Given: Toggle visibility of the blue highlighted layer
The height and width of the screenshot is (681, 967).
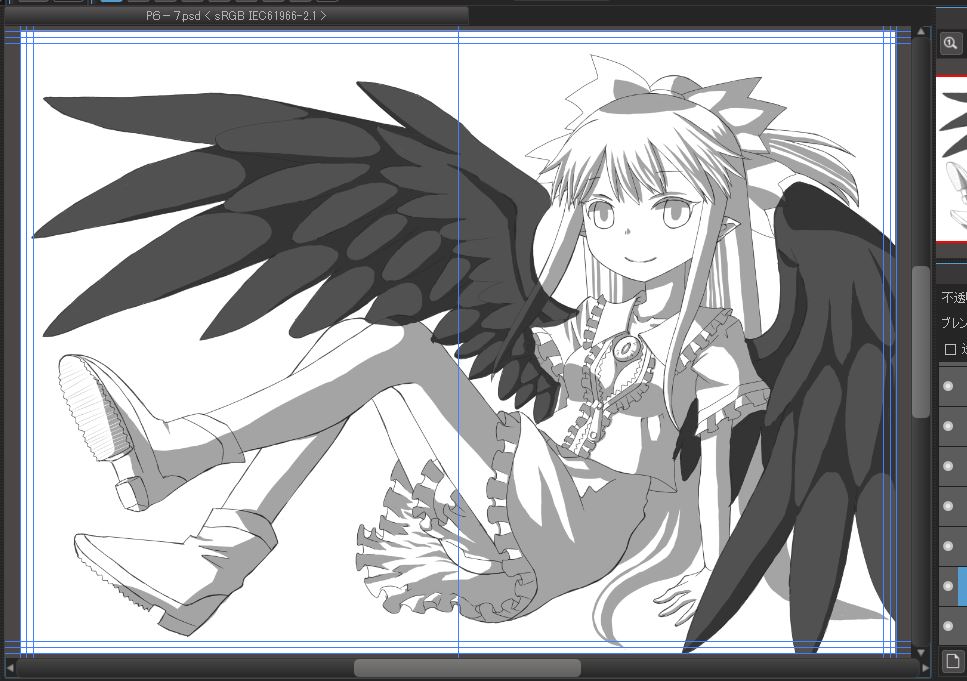Looking at the screenshot, I should [x=948, y=586].
